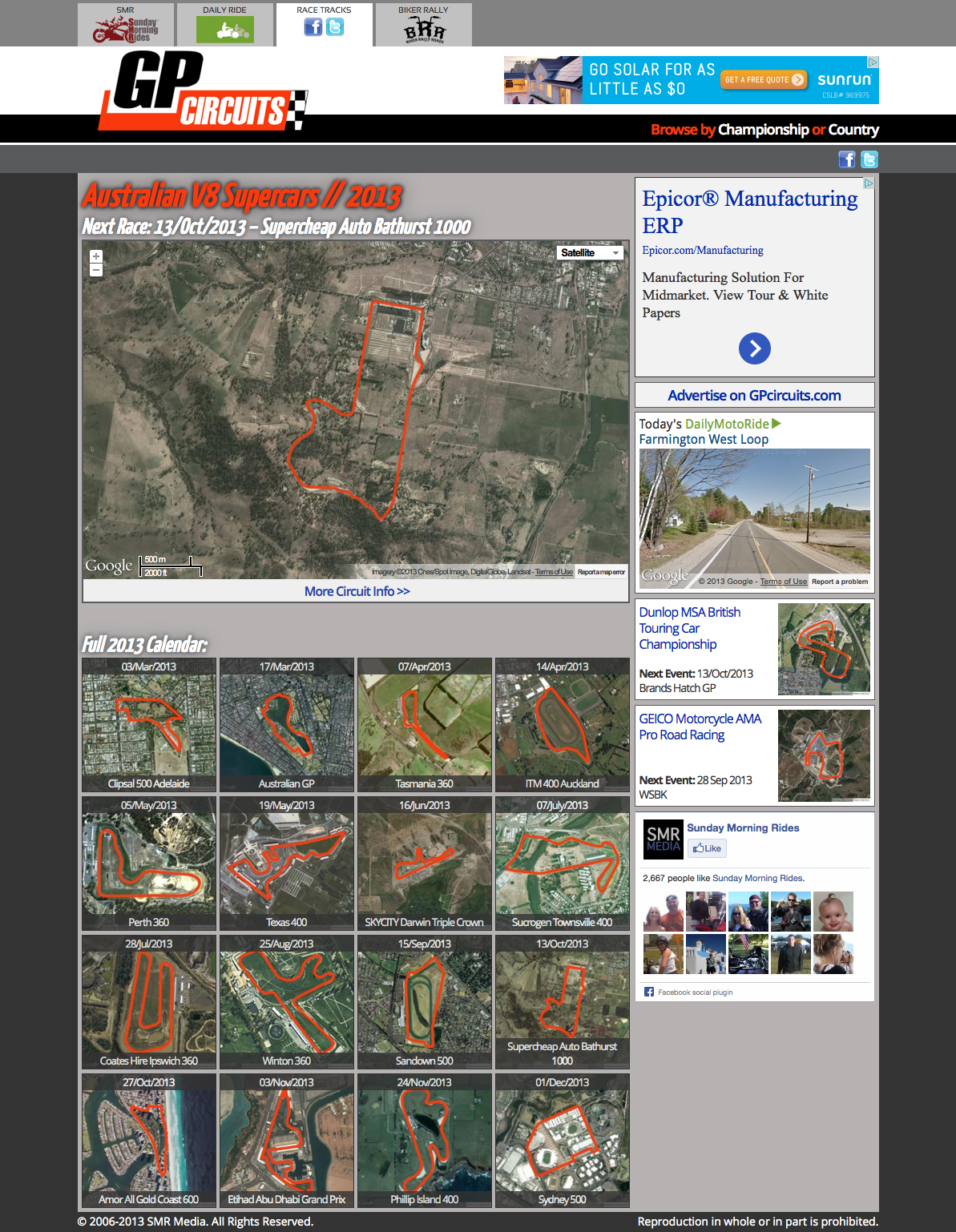The height and width of the screenshot is (1232, 956).
Task: Click Twitter icon below the header bar
Action: (869, 159)
